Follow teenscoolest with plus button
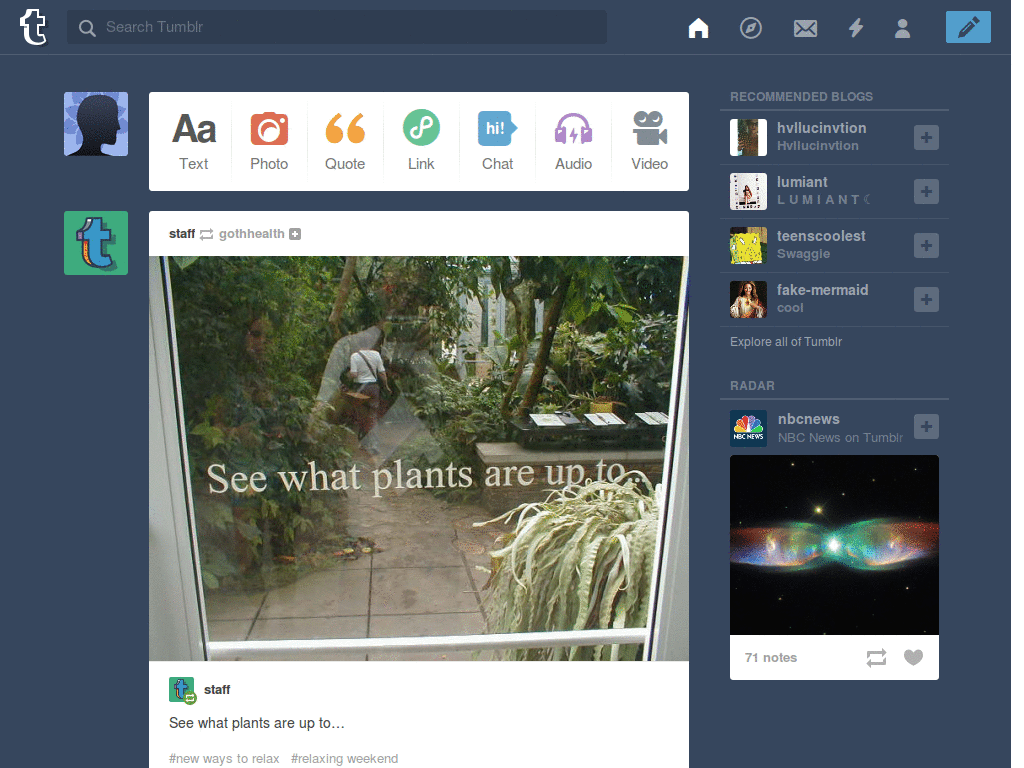Screen dimensions: 1024x768 click(x=926, y=246)
